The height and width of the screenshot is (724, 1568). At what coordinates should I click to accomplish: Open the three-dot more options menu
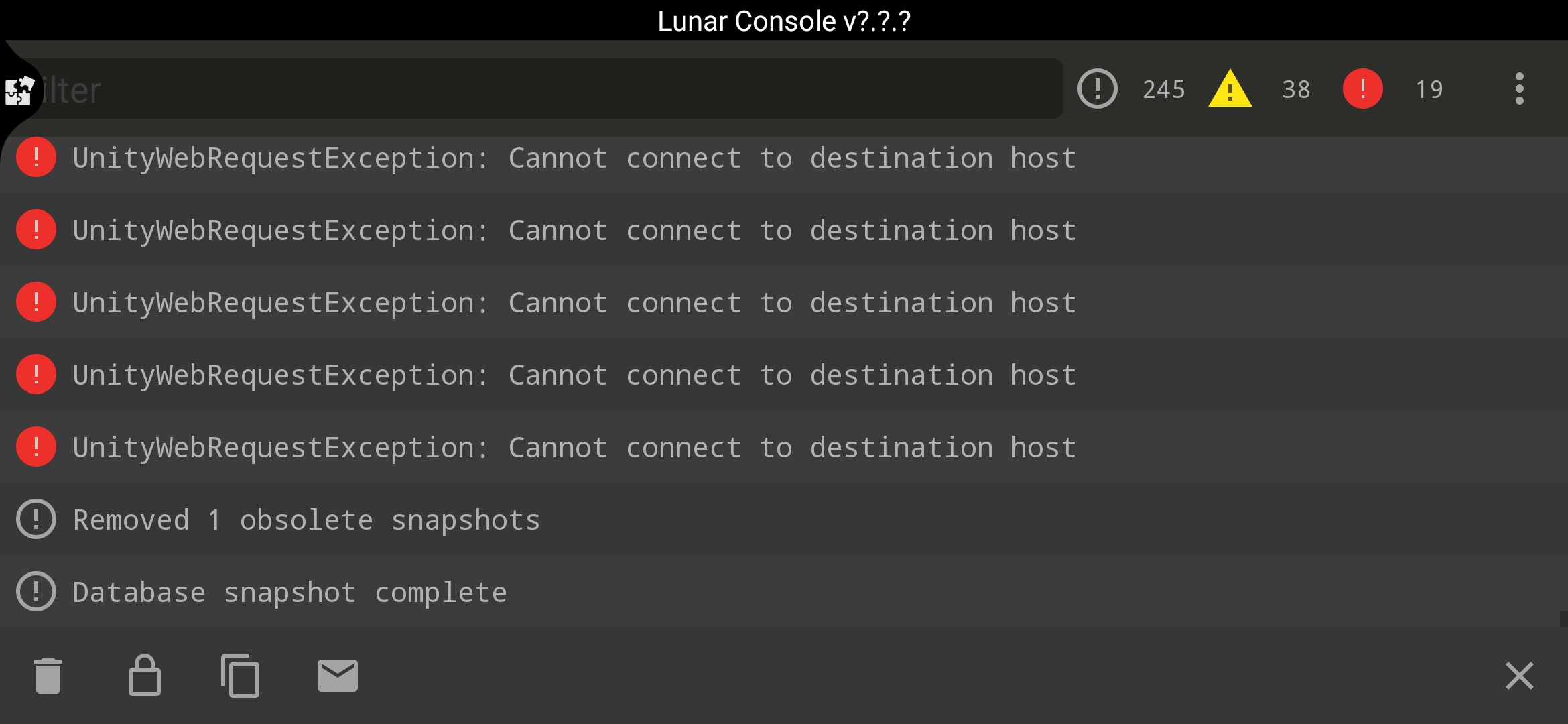[1520, 88]
